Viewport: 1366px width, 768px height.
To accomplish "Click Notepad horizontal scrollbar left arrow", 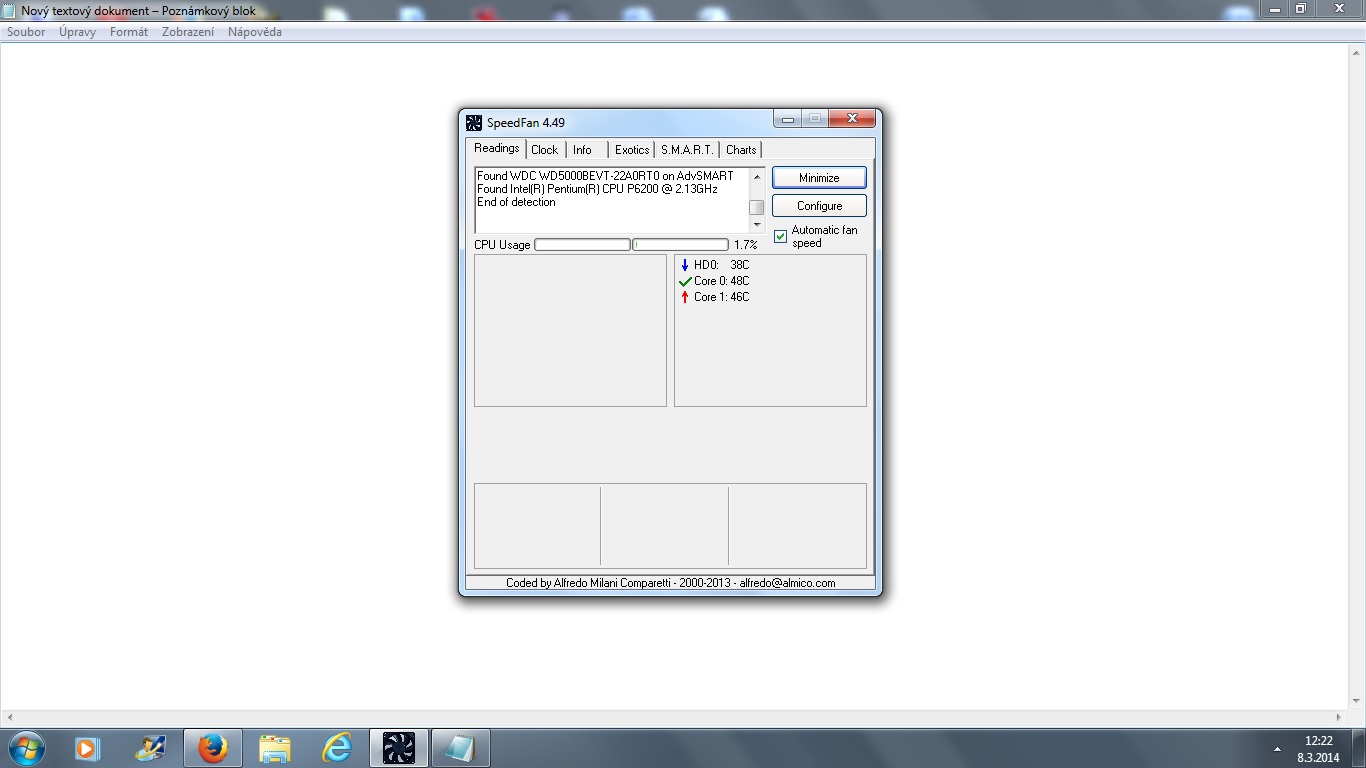I will [x=9, y=717].
